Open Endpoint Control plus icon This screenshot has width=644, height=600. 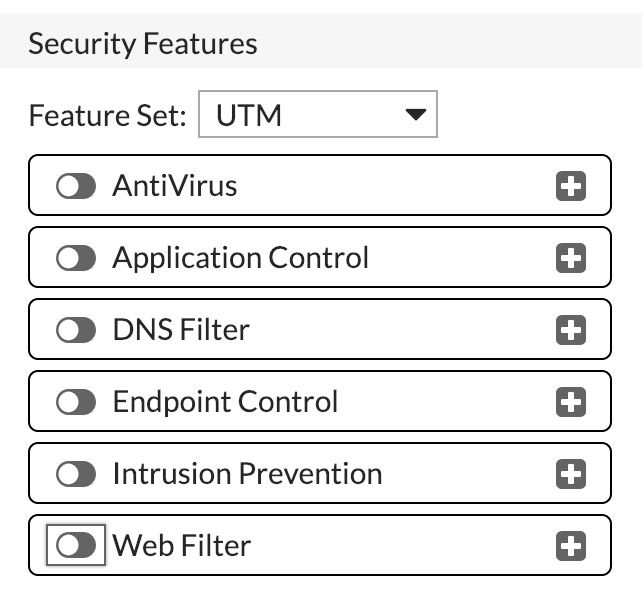[570, 402]
